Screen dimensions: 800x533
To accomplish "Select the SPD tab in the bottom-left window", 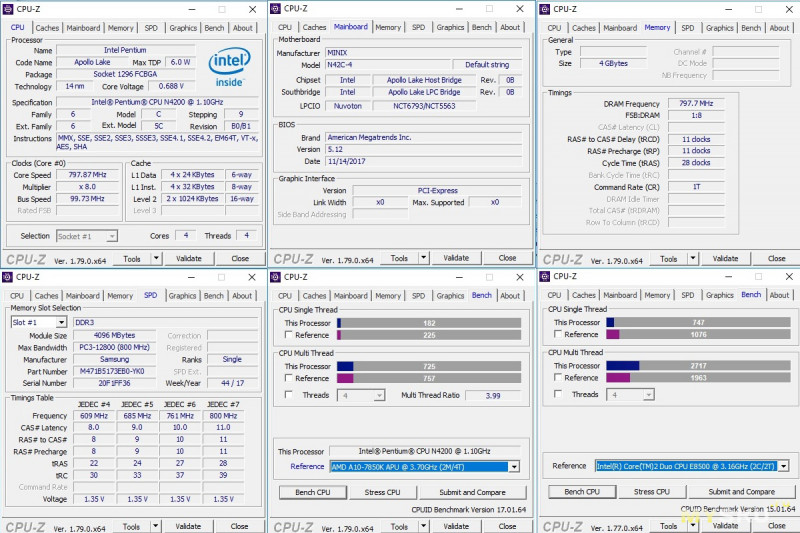I will [151, 295].
